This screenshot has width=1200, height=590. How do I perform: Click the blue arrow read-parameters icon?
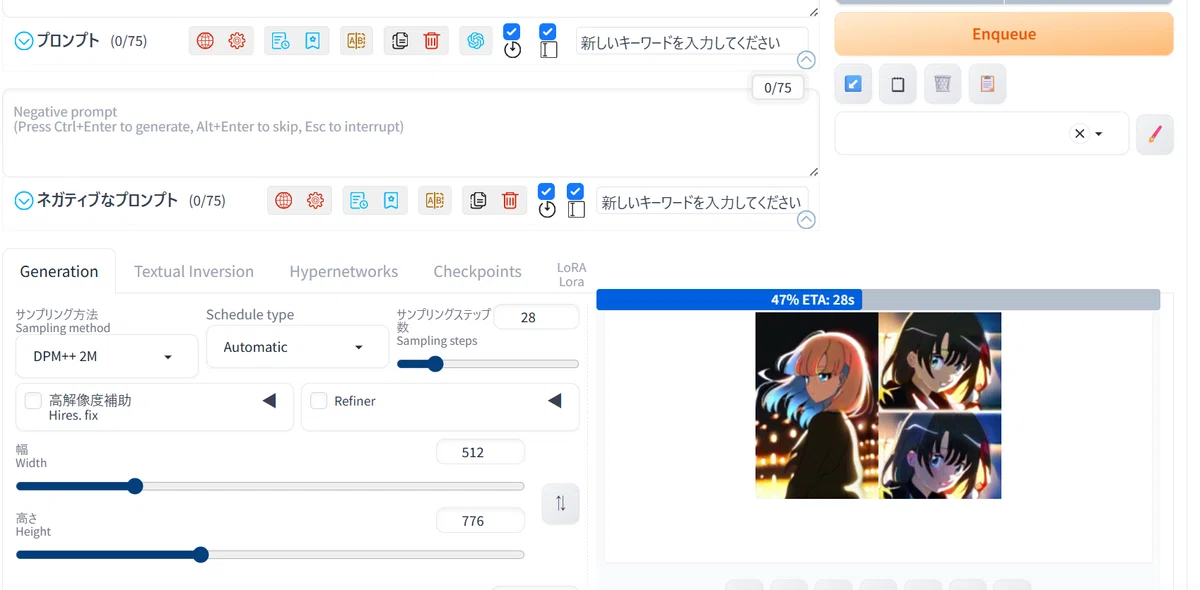click(853, 85)
